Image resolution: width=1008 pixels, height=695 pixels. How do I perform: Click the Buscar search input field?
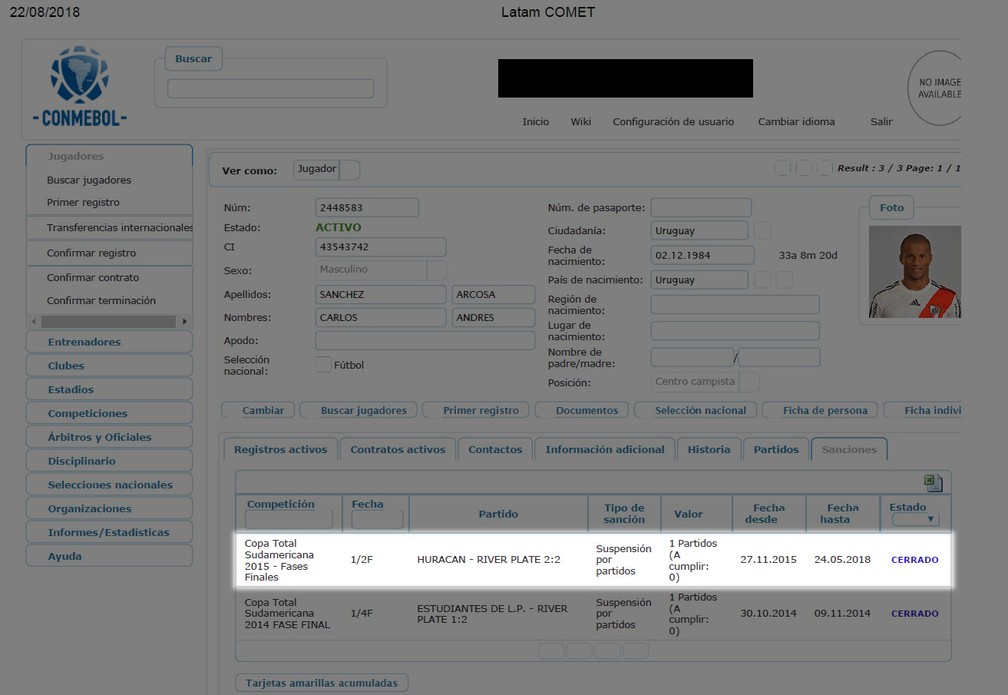(x=270, y=89)
